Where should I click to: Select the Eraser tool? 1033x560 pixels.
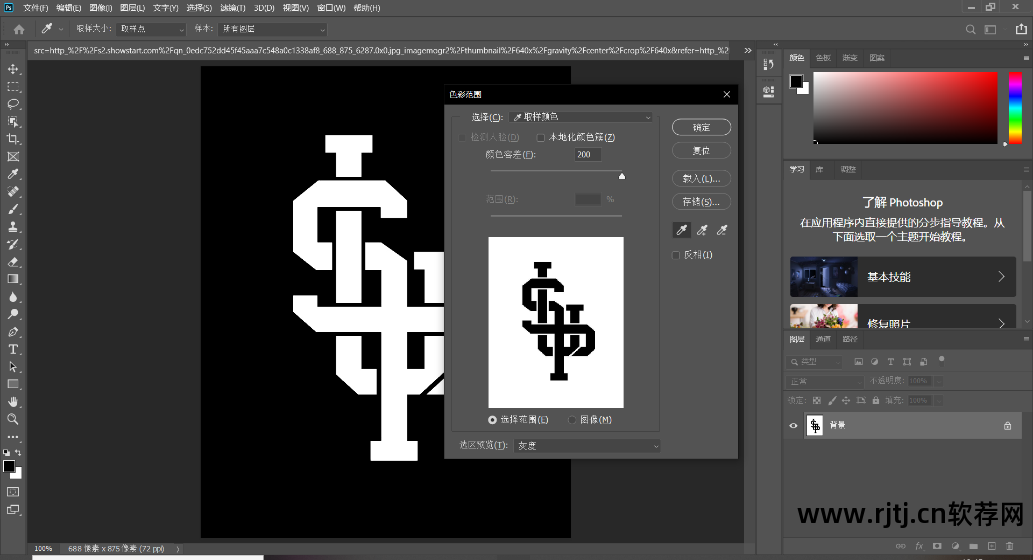coord(13,262)
